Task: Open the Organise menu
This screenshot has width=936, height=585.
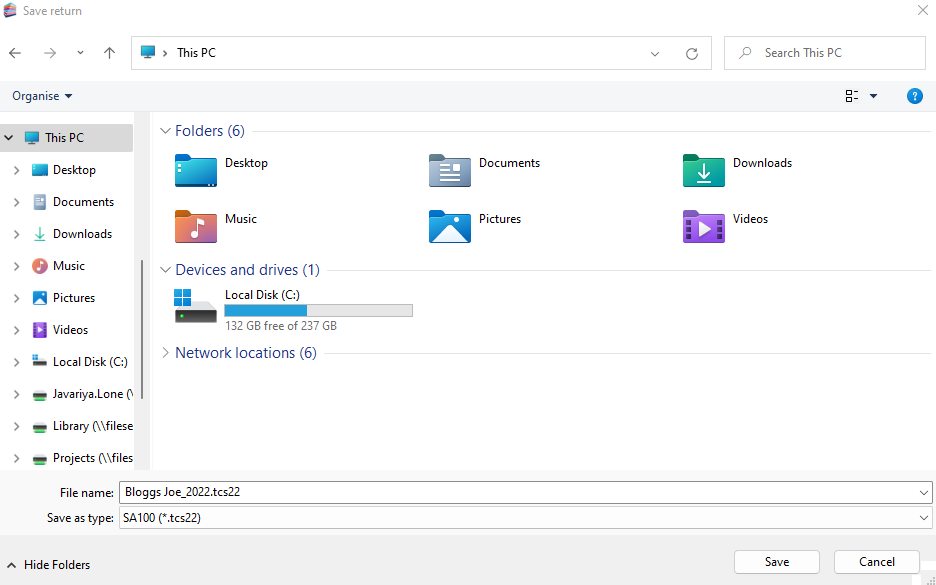Action: point(42,96)
